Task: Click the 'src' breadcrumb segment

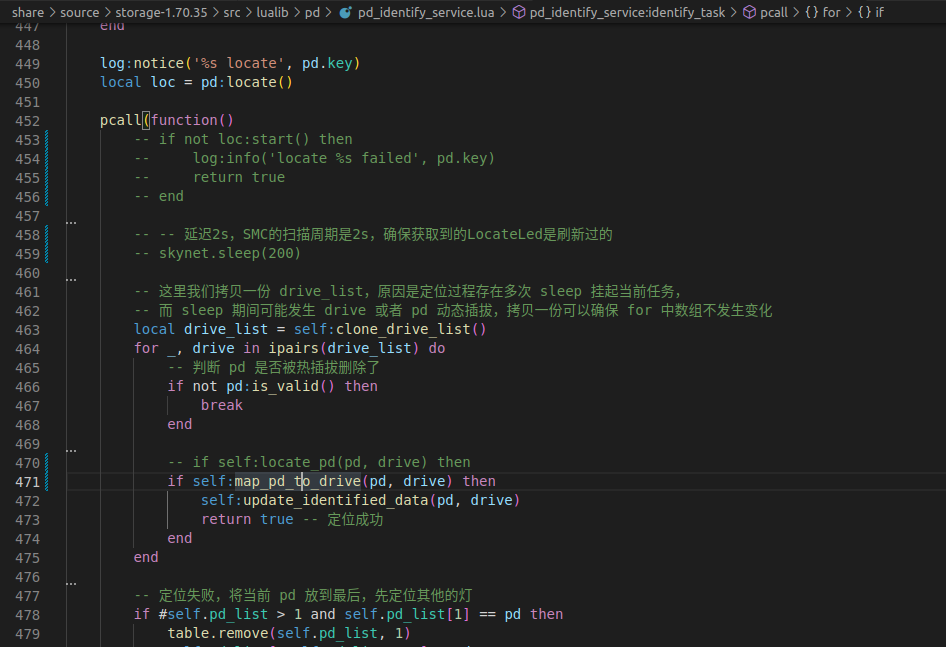Action: (x=232, y=13)
